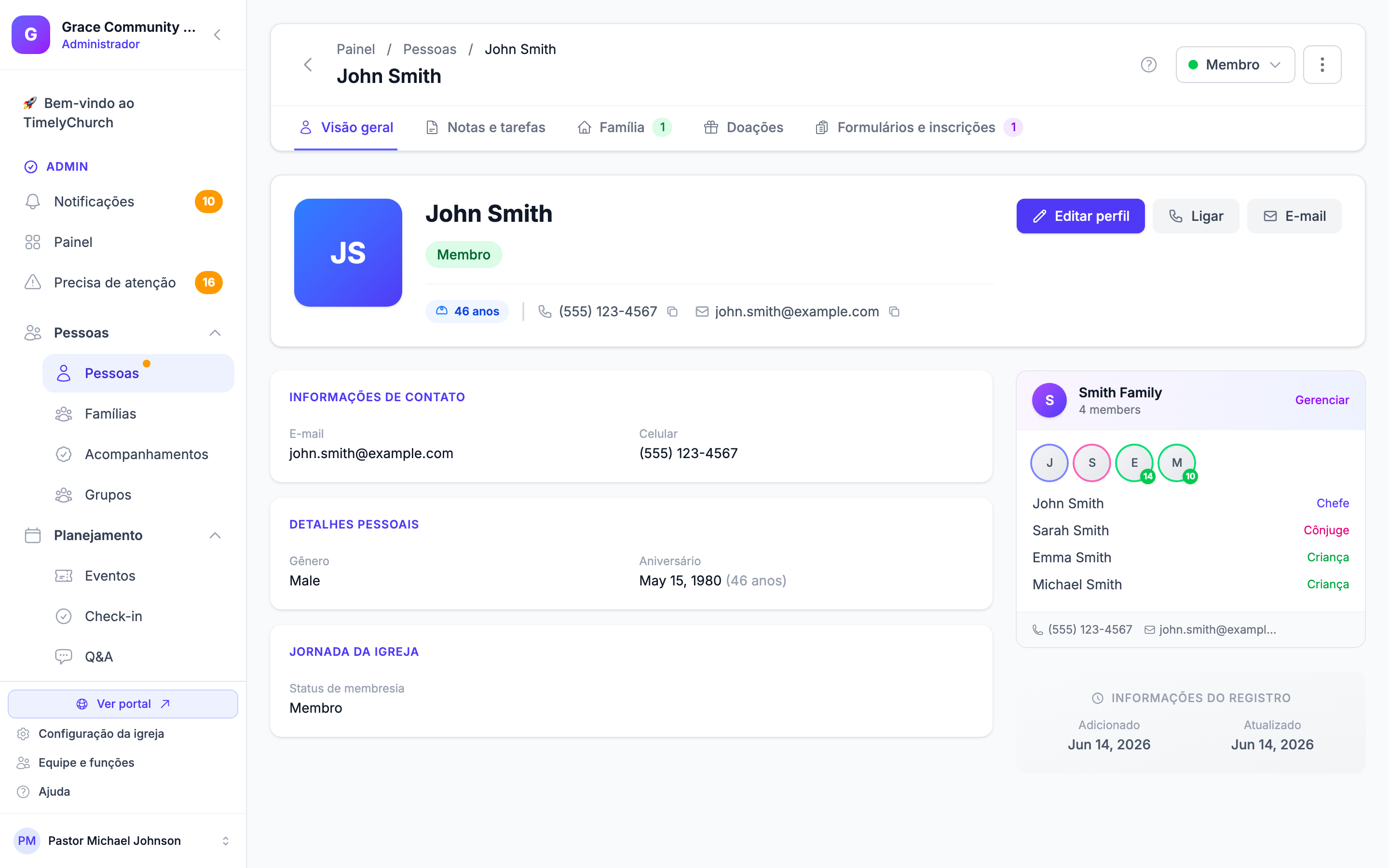Click the JS profile avatar

coord(348,253)
